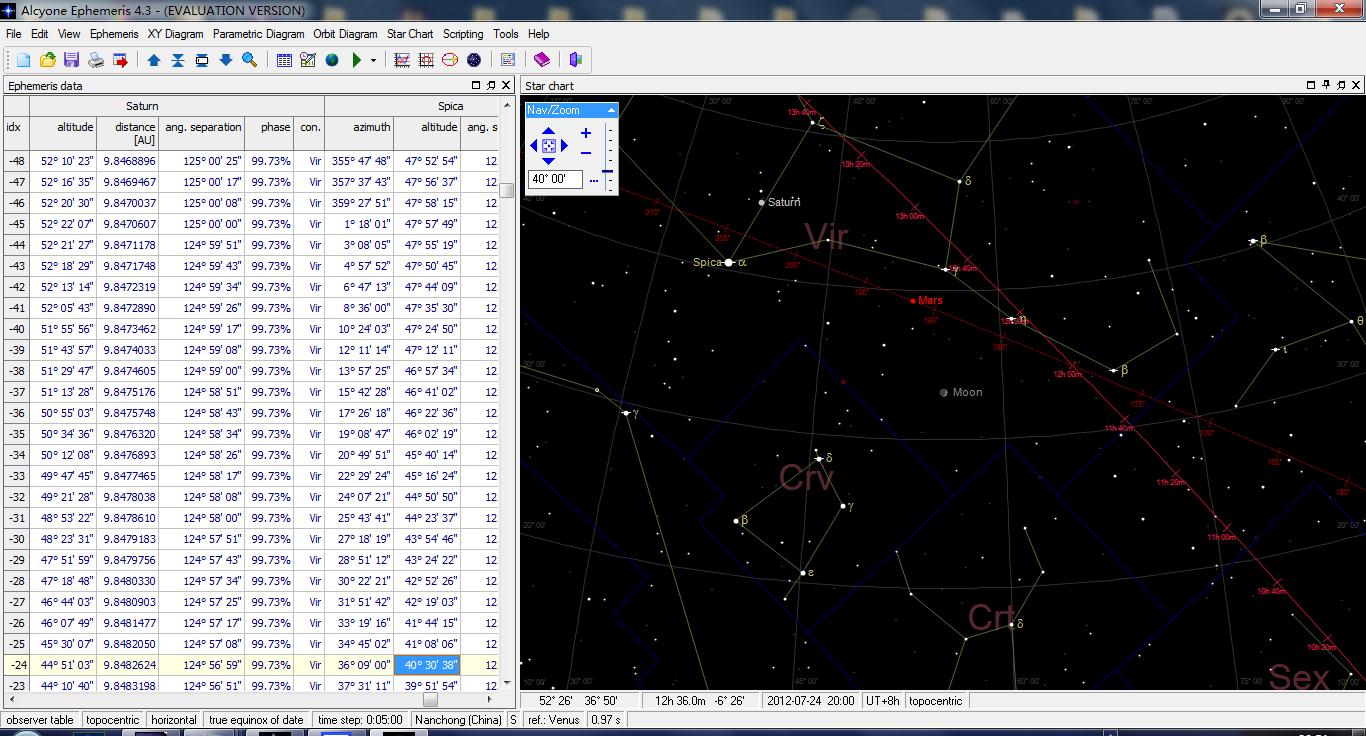1366x736 pixels.
Task: Maximize the Star chart panel
Action: [x=1312, y=86]
